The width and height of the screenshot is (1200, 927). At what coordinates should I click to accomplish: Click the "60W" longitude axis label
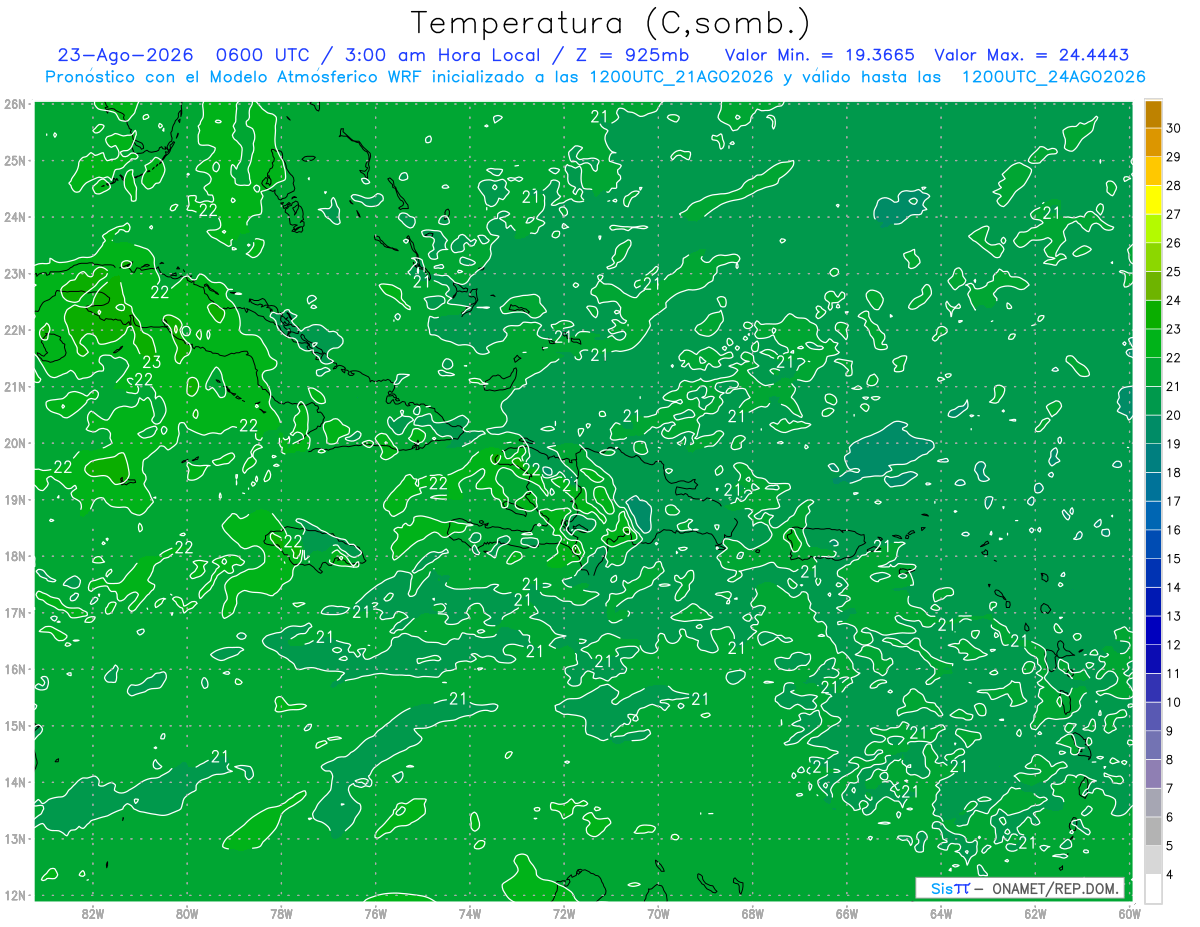point(1129,913)
